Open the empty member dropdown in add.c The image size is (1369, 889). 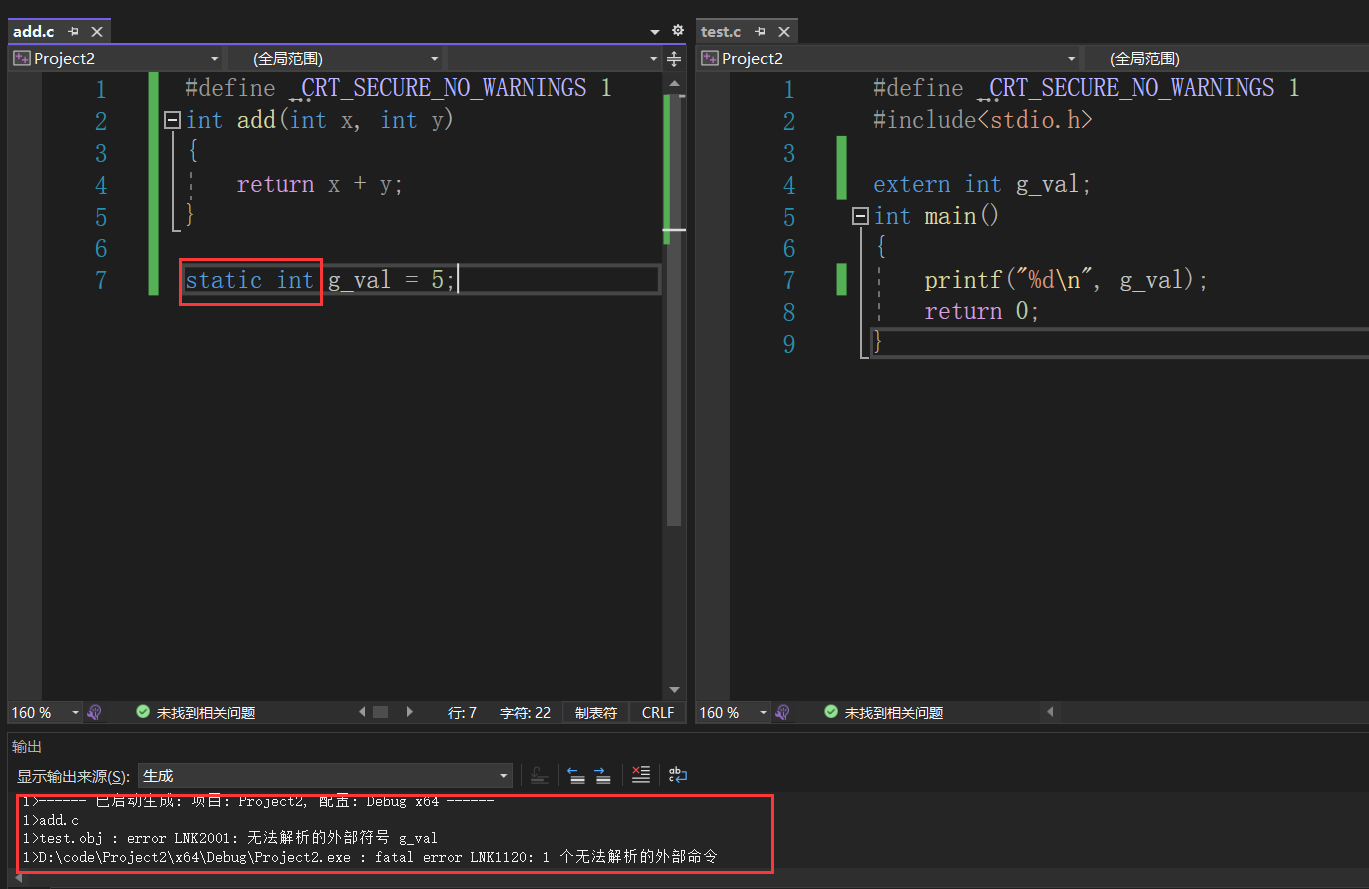tap(553, 59)
